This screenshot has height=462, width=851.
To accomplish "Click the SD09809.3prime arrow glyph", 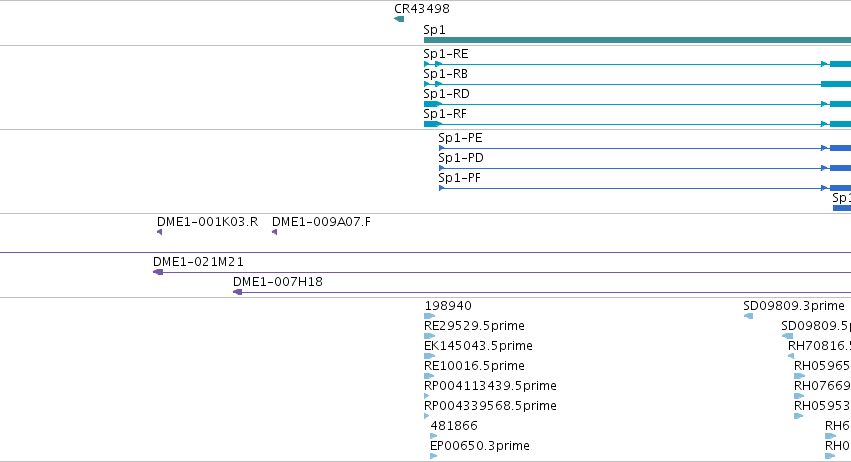I will pos(748,316).
